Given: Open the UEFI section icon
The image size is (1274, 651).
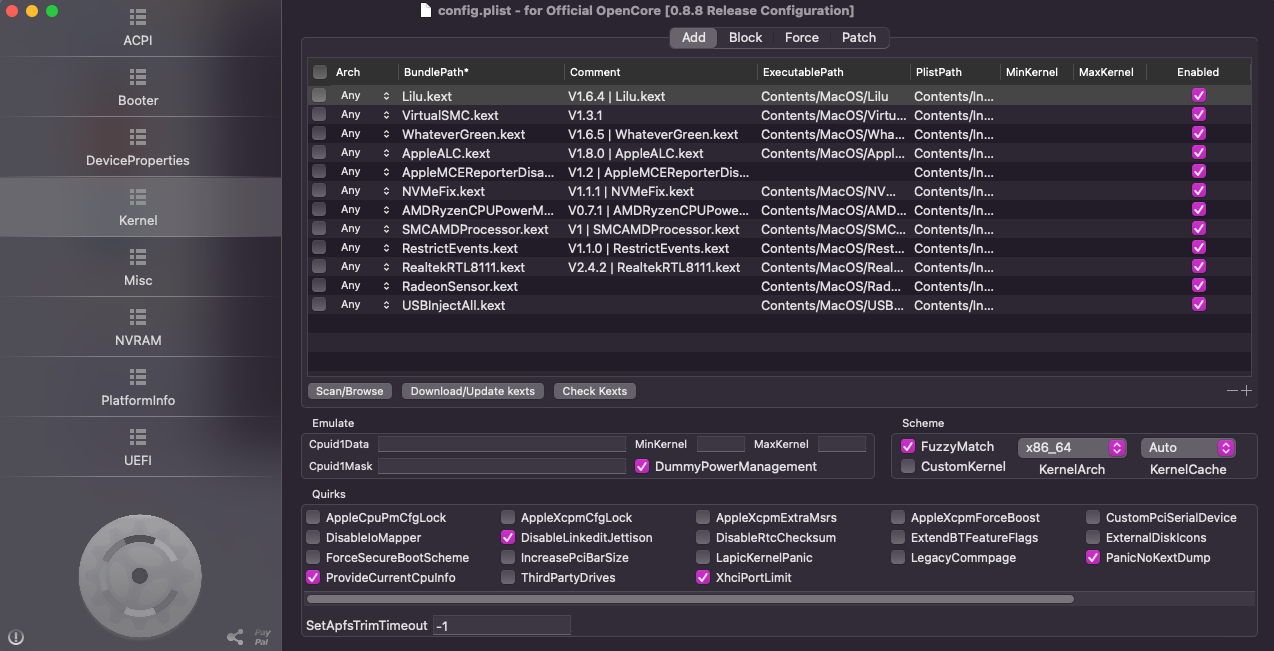Looking at the screenshot, I should click(138, 437).
